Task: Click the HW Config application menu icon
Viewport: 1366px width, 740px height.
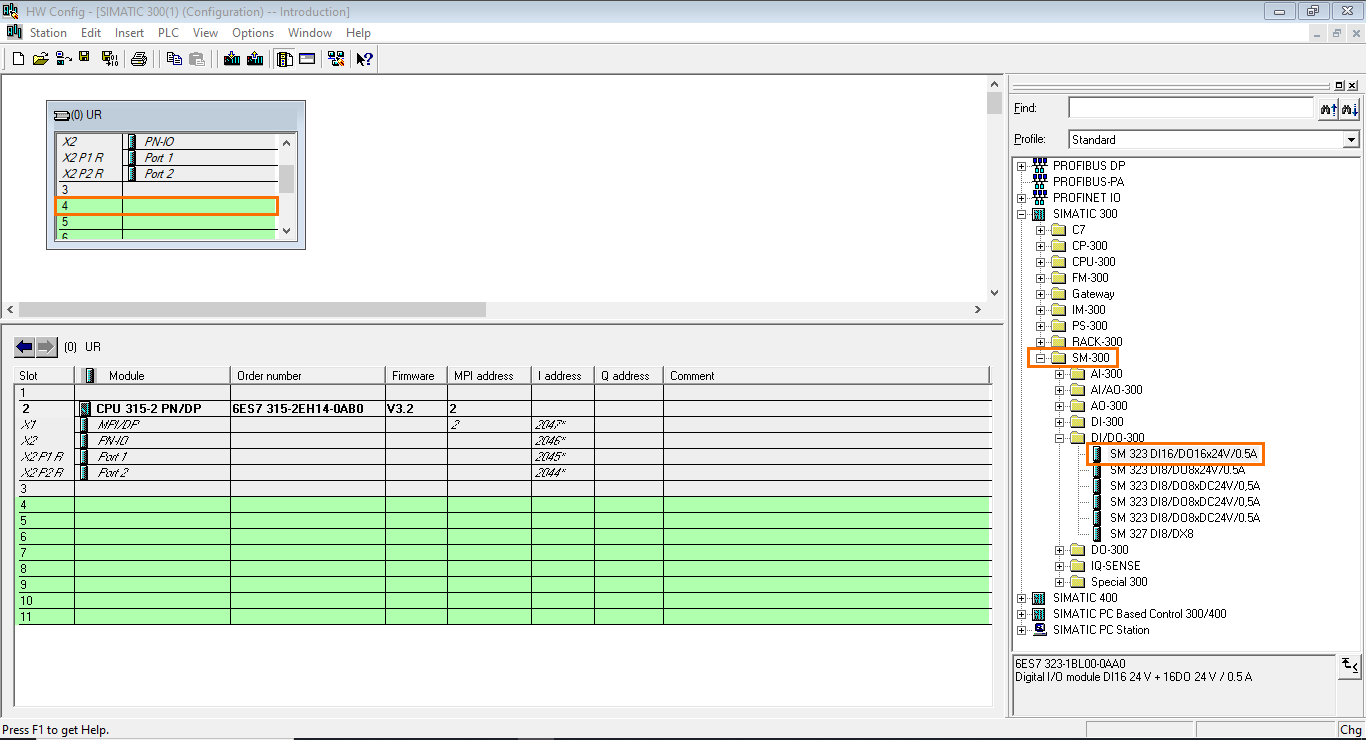Action: (13, 32)
